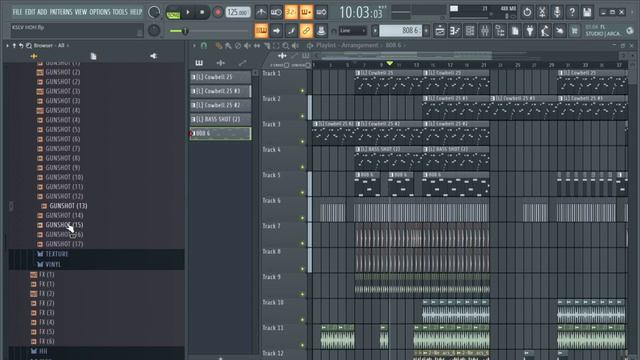Select the [L] BASS SHOT (2) pattern
The height and width of the screenshot is (360, 640).
point(220,119)
